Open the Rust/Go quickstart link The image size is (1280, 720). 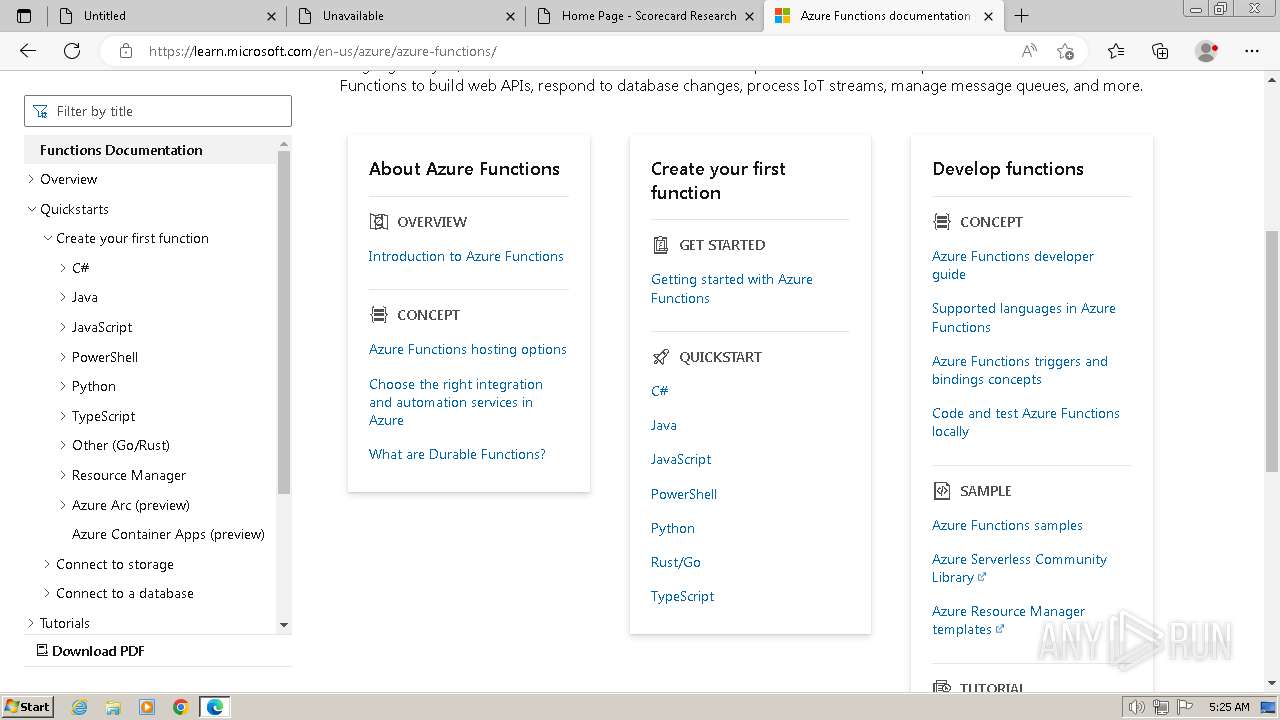pos(676,562)
